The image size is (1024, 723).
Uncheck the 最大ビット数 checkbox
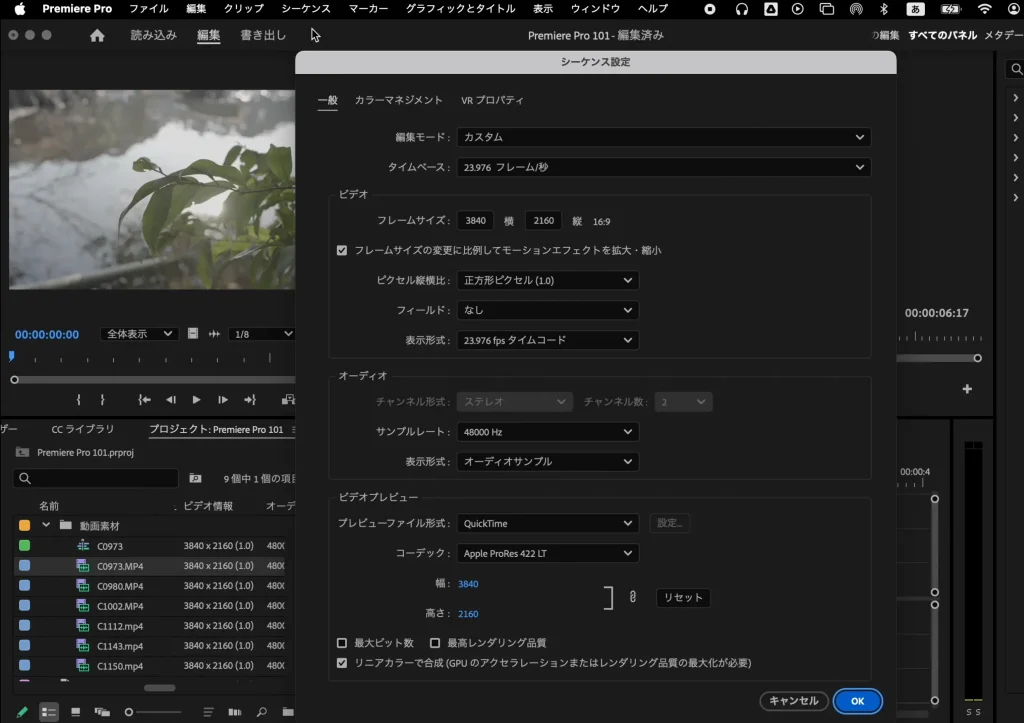pyautogui.click(x=342, y=643)
